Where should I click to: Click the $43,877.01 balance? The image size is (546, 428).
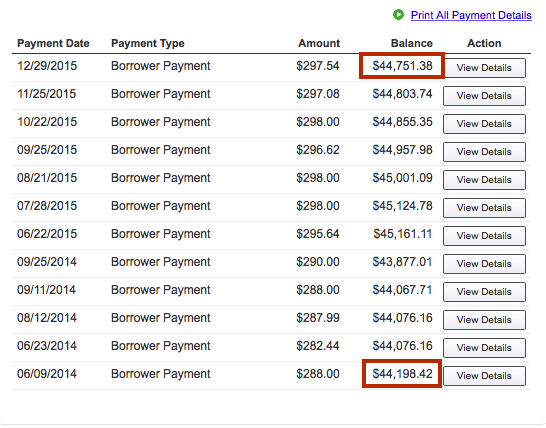(x=403, y=262)
